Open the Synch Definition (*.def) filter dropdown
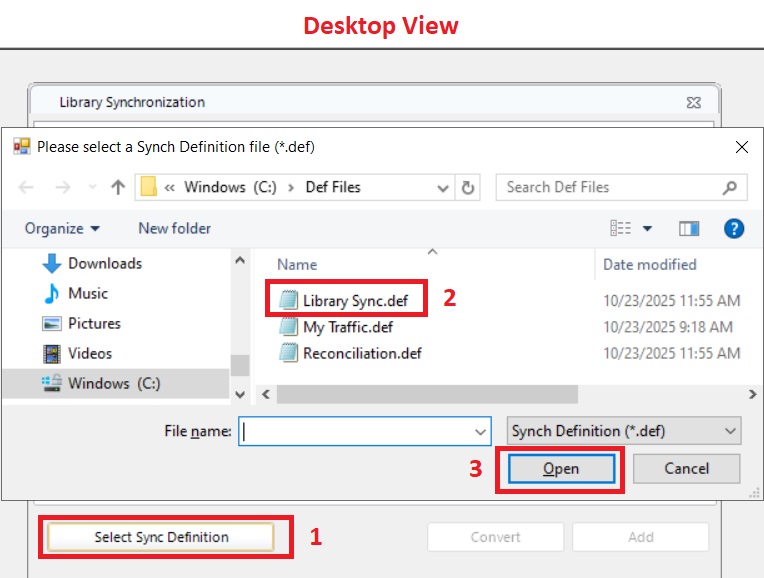Screen dimensions: 764x578 (624, 431)
